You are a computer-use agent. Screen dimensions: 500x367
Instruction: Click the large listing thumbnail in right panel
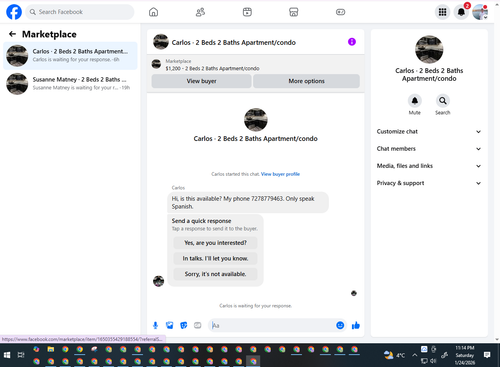[429, 49]
